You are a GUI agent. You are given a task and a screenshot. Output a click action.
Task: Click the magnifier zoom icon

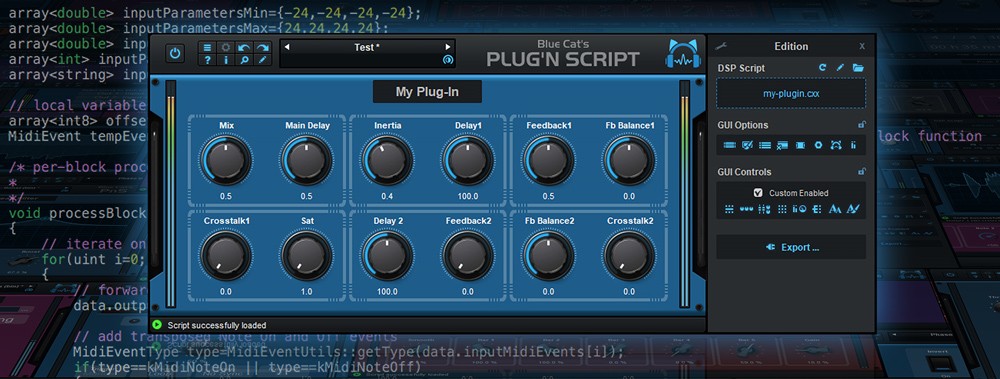coord(244,60)
